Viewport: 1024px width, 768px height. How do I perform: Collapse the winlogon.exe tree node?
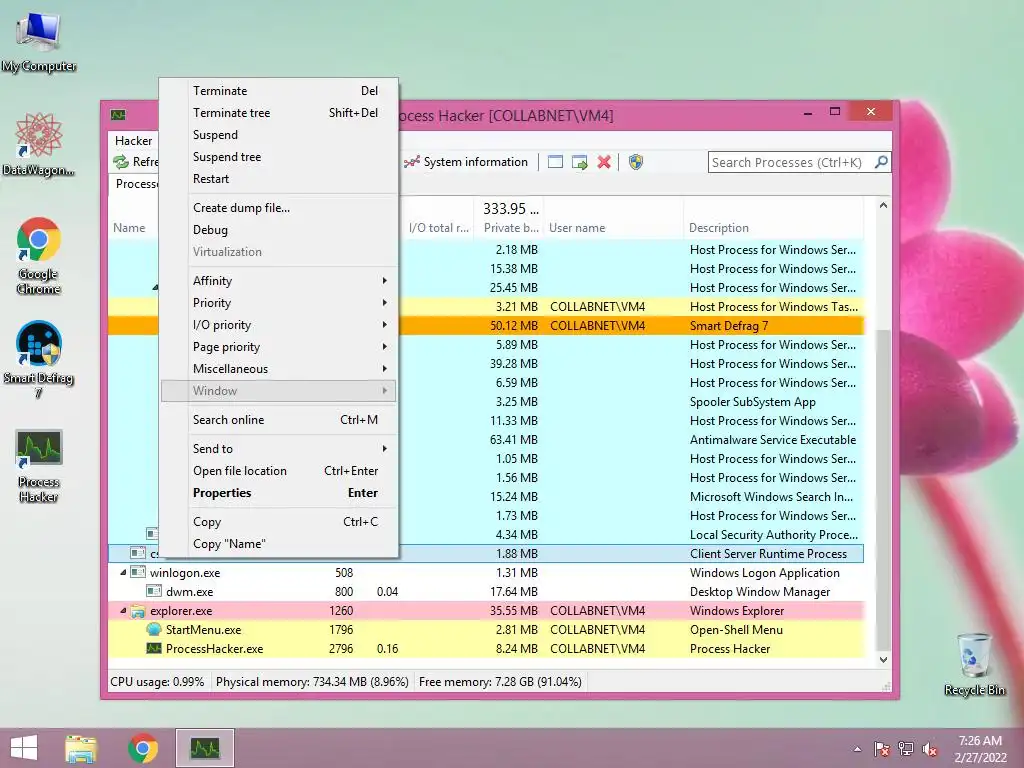click(123, 573)
